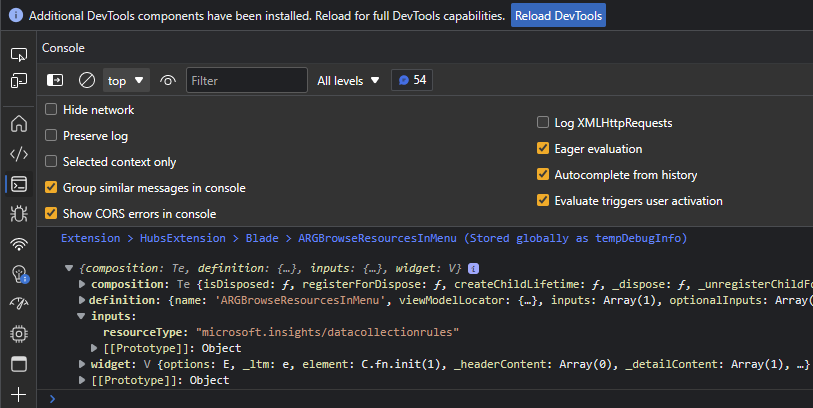Enable Hide network checkbox
Viewport: 813px width, 408px height.
(51, 109)
